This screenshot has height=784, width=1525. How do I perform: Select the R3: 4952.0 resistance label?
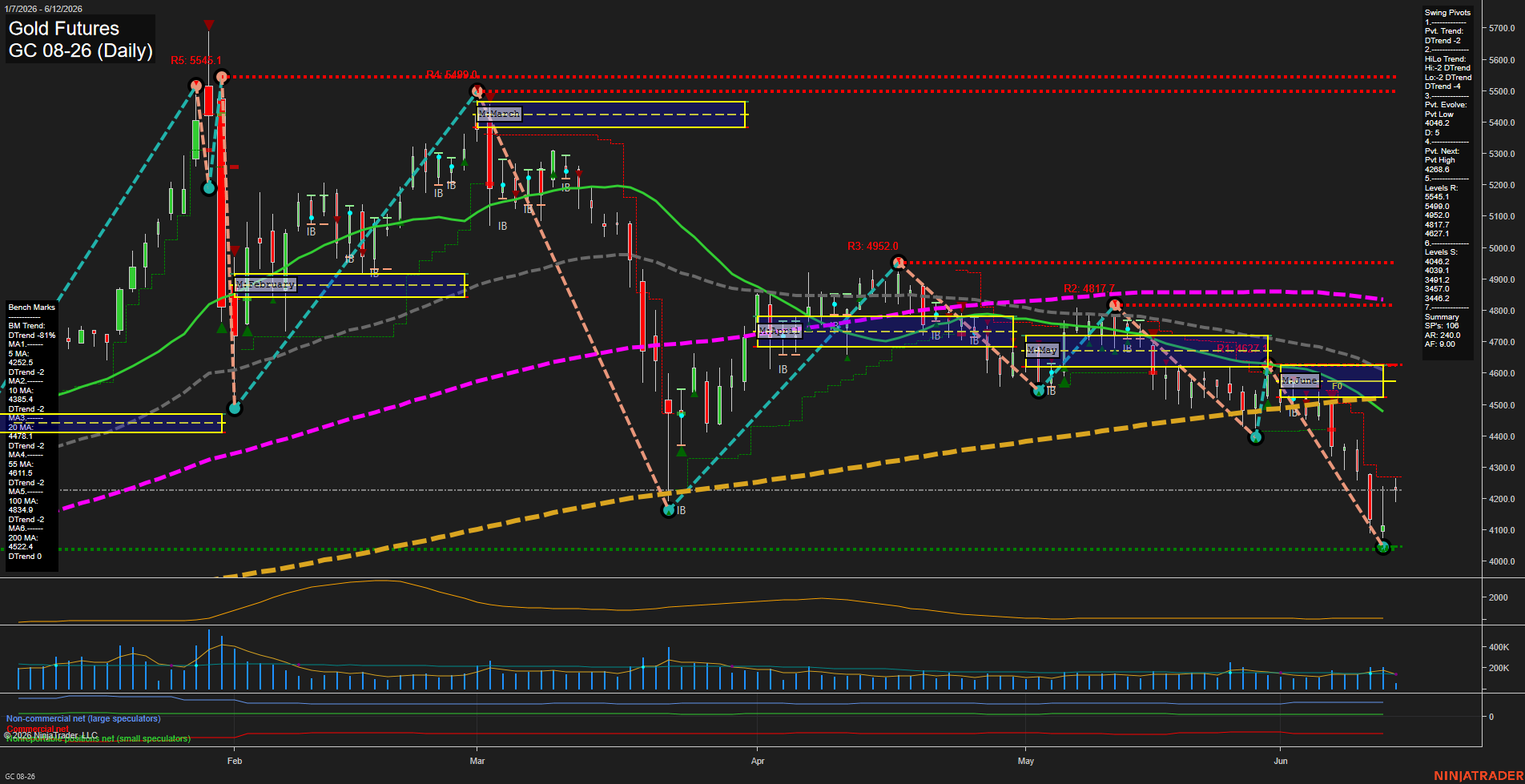pos(873,246)
